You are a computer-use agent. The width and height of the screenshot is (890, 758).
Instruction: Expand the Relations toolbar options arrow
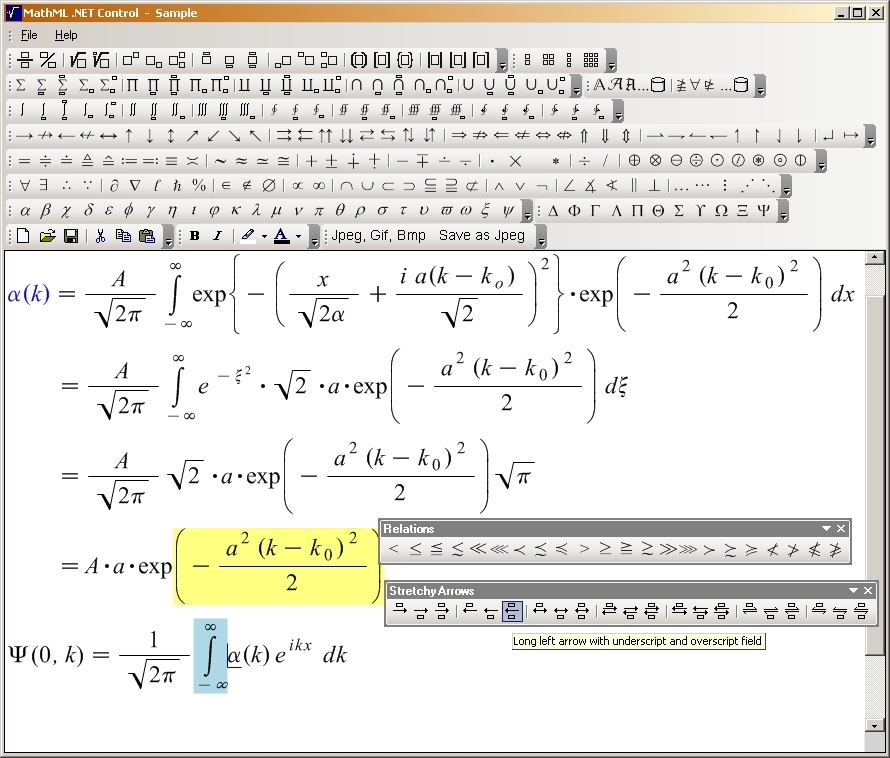coord(826,529)
